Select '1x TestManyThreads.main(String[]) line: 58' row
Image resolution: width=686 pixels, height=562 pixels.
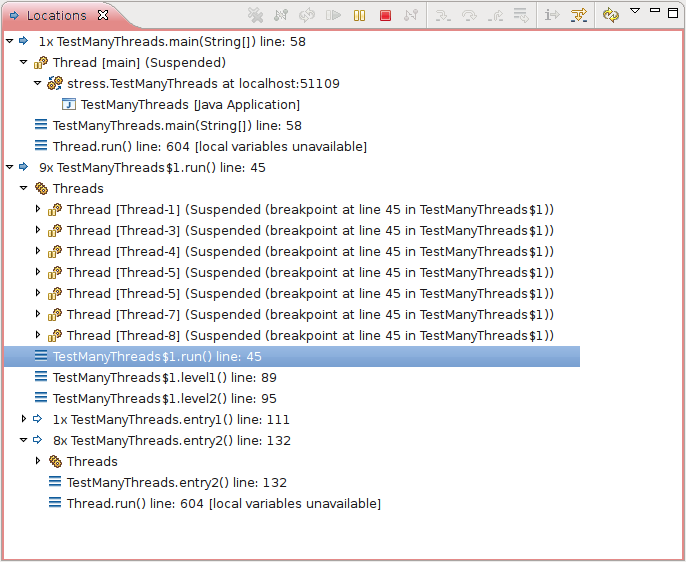click(x=172, y=42)
